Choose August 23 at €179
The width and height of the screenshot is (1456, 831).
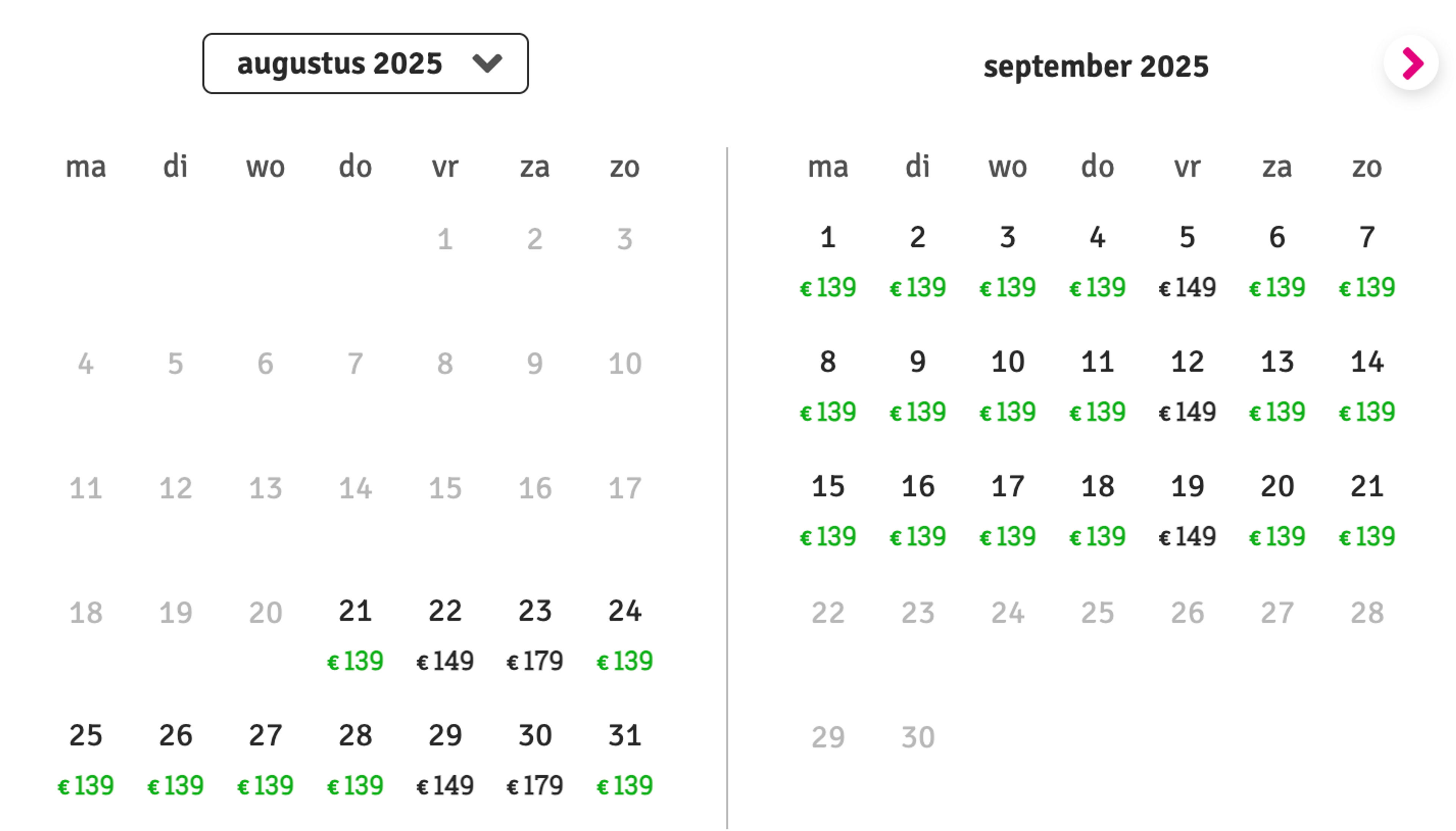coord(535,635)
